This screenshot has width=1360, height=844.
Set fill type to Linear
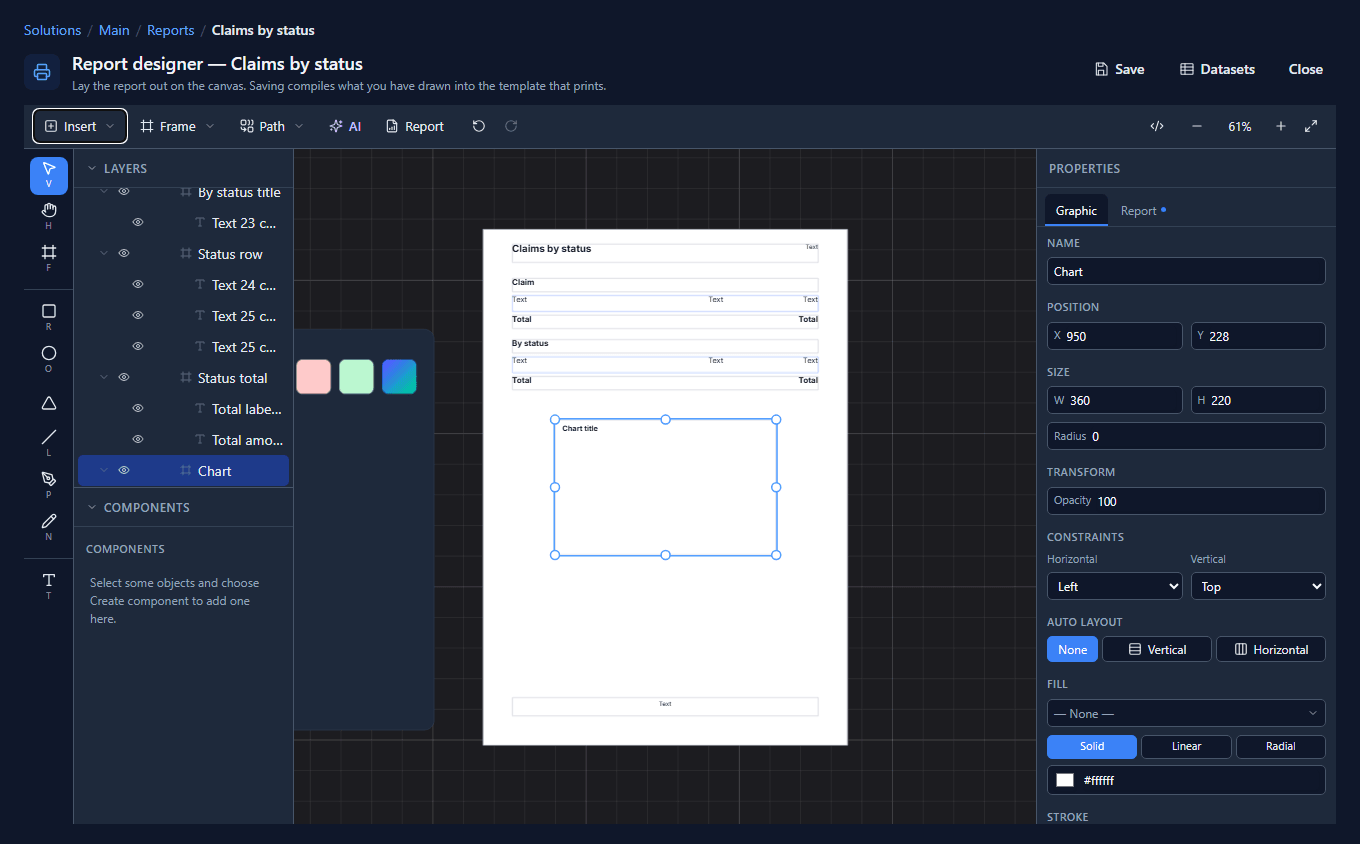tap(1186, 746)
